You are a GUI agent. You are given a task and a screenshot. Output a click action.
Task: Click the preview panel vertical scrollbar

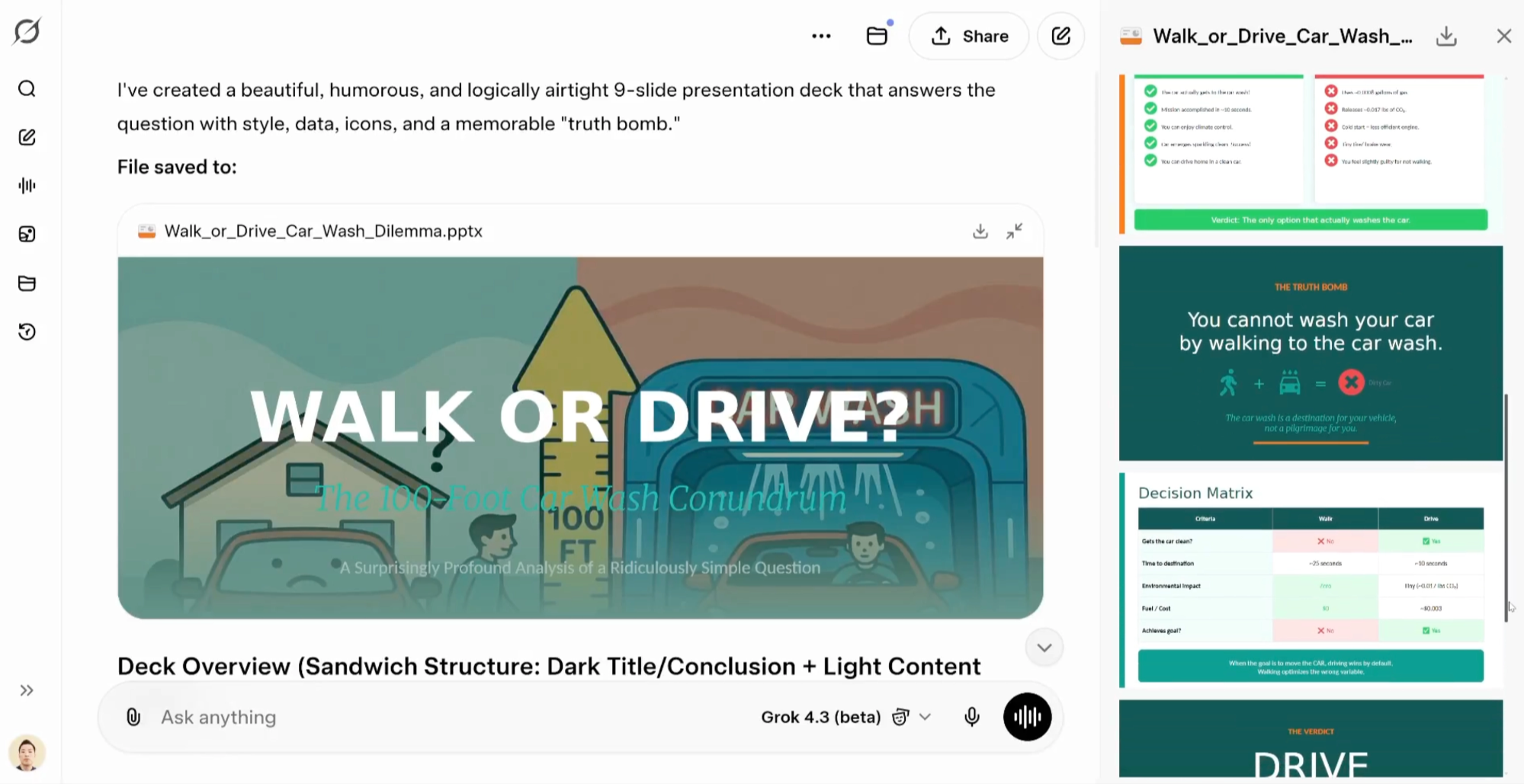(x=1506, y=507)
